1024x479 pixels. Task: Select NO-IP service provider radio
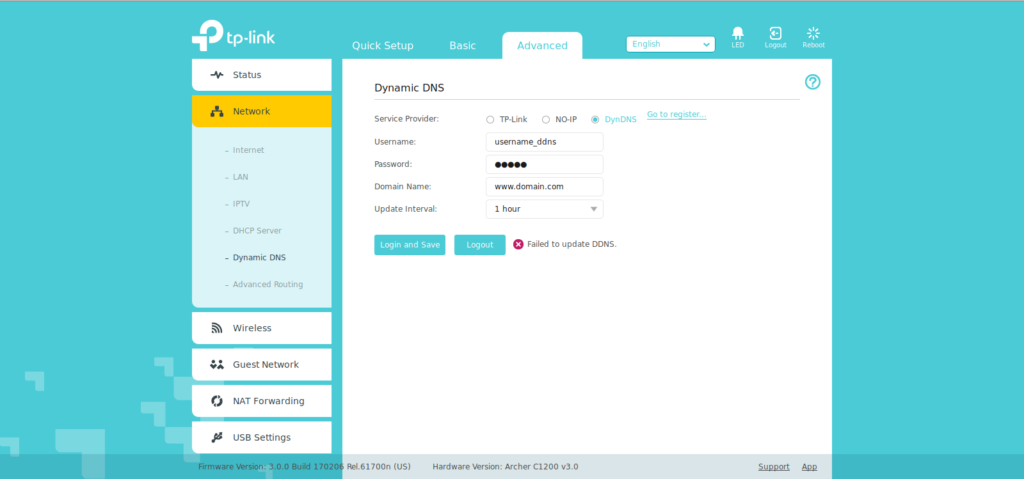pos(546,119)
